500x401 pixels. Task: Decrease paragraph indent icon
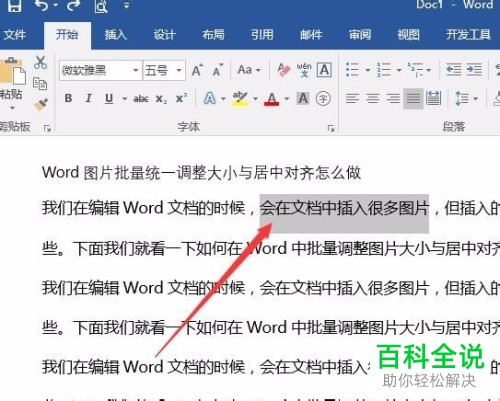454,70
